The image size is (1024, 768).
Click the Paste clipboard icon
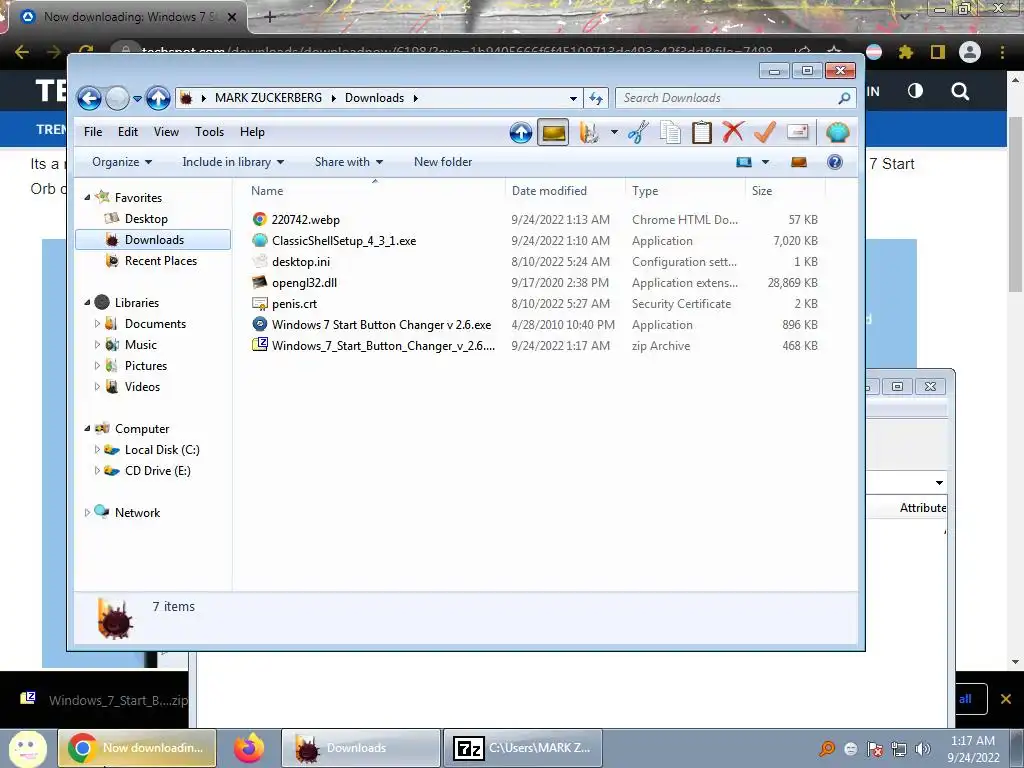coord(701,133)
